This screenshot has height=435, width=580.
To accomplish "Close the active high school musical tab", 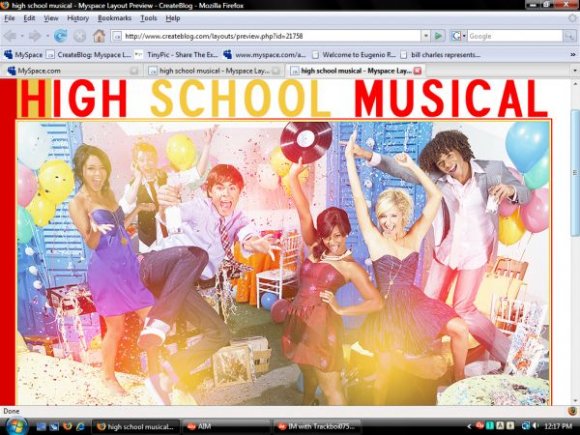I will click(x=418, y=71).
